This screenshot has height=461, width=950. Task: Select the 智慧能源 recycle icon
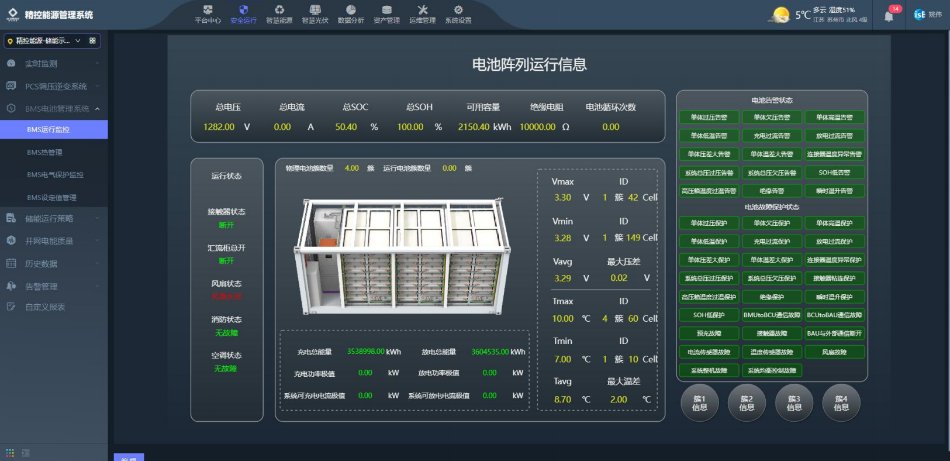click(279, 13)
